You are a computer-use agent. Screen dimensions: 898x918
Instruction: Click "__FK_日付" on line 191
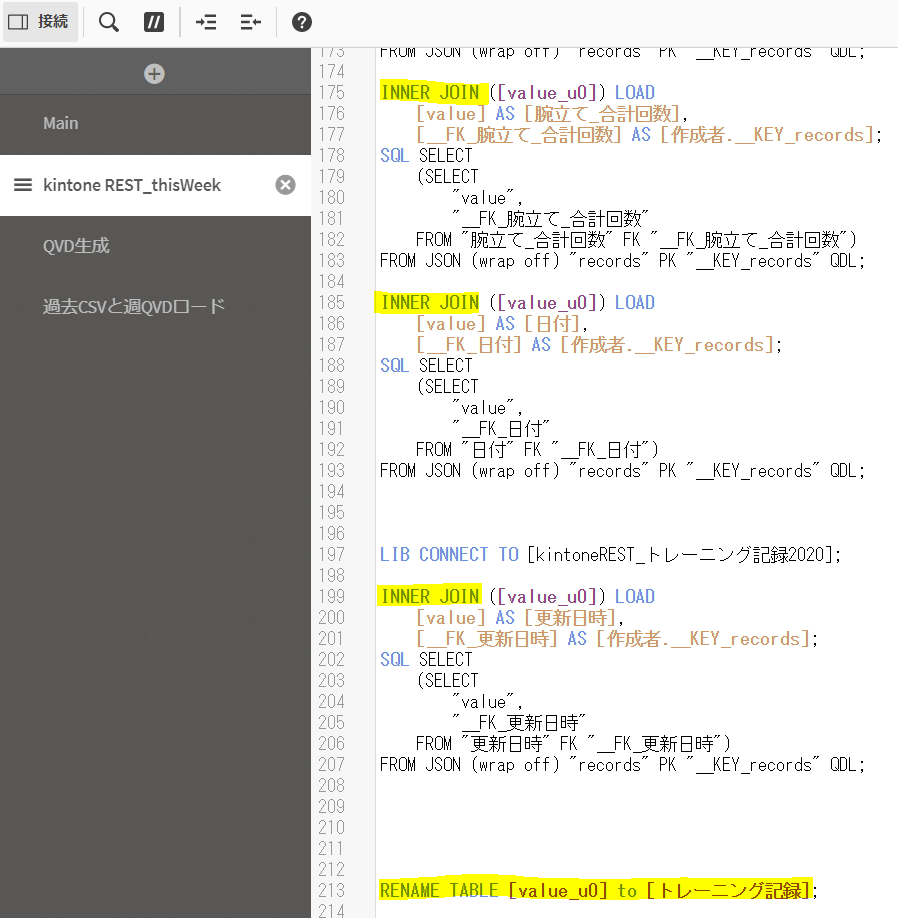point(501,429)
